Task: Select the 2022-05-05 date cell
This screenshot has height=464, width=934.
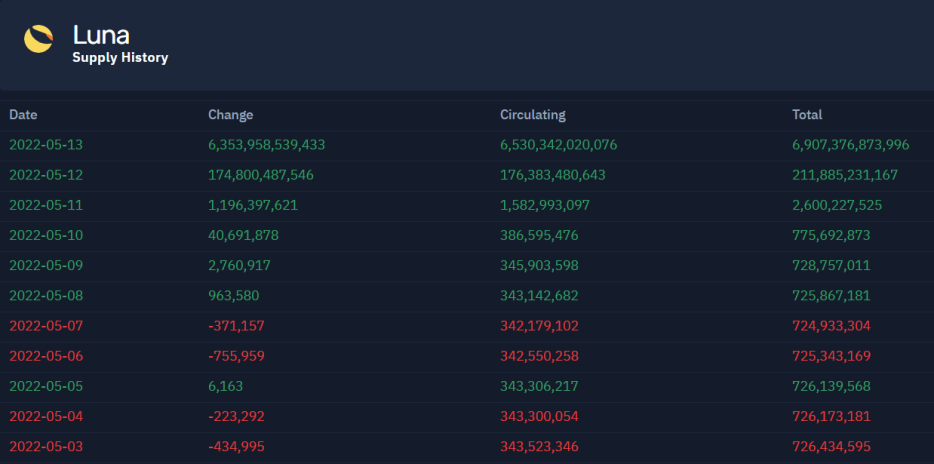Action: [x=46, y=387]
